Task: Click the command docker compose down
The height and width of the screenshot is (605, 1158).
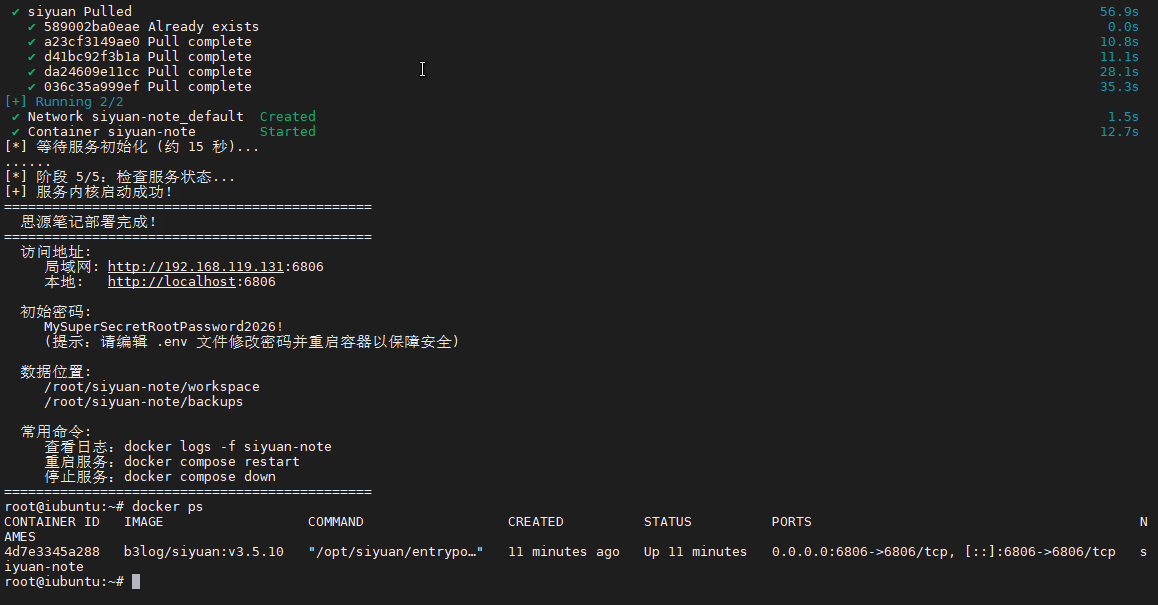Action: coord(199,476)
